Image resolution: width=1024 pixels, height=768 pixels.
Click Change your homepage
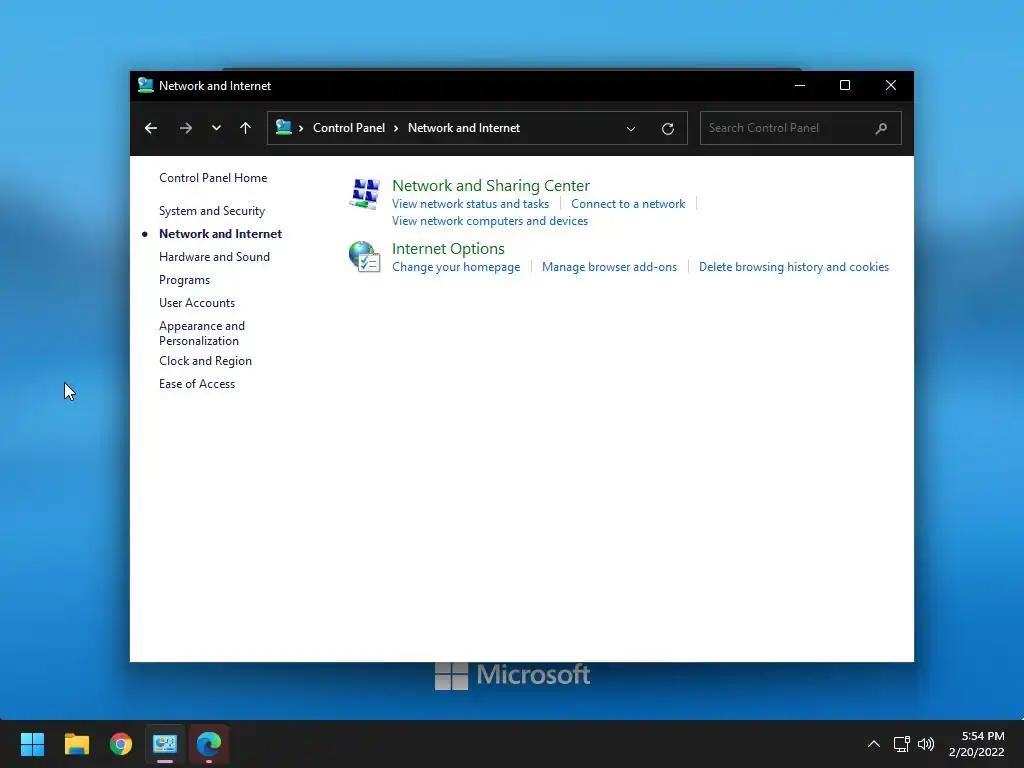[x=456, y=267]
